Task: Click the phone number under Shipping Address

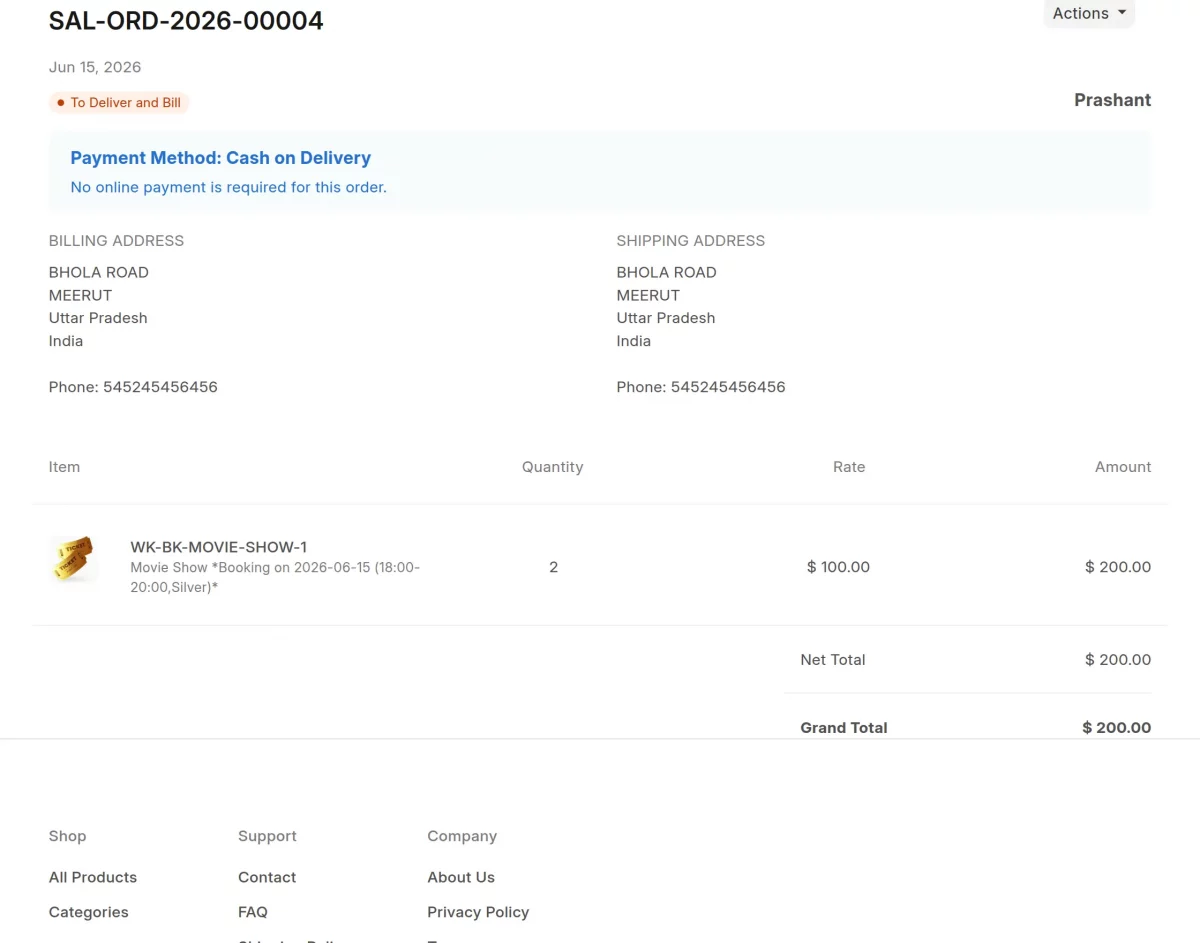Action: pos(701,387)
